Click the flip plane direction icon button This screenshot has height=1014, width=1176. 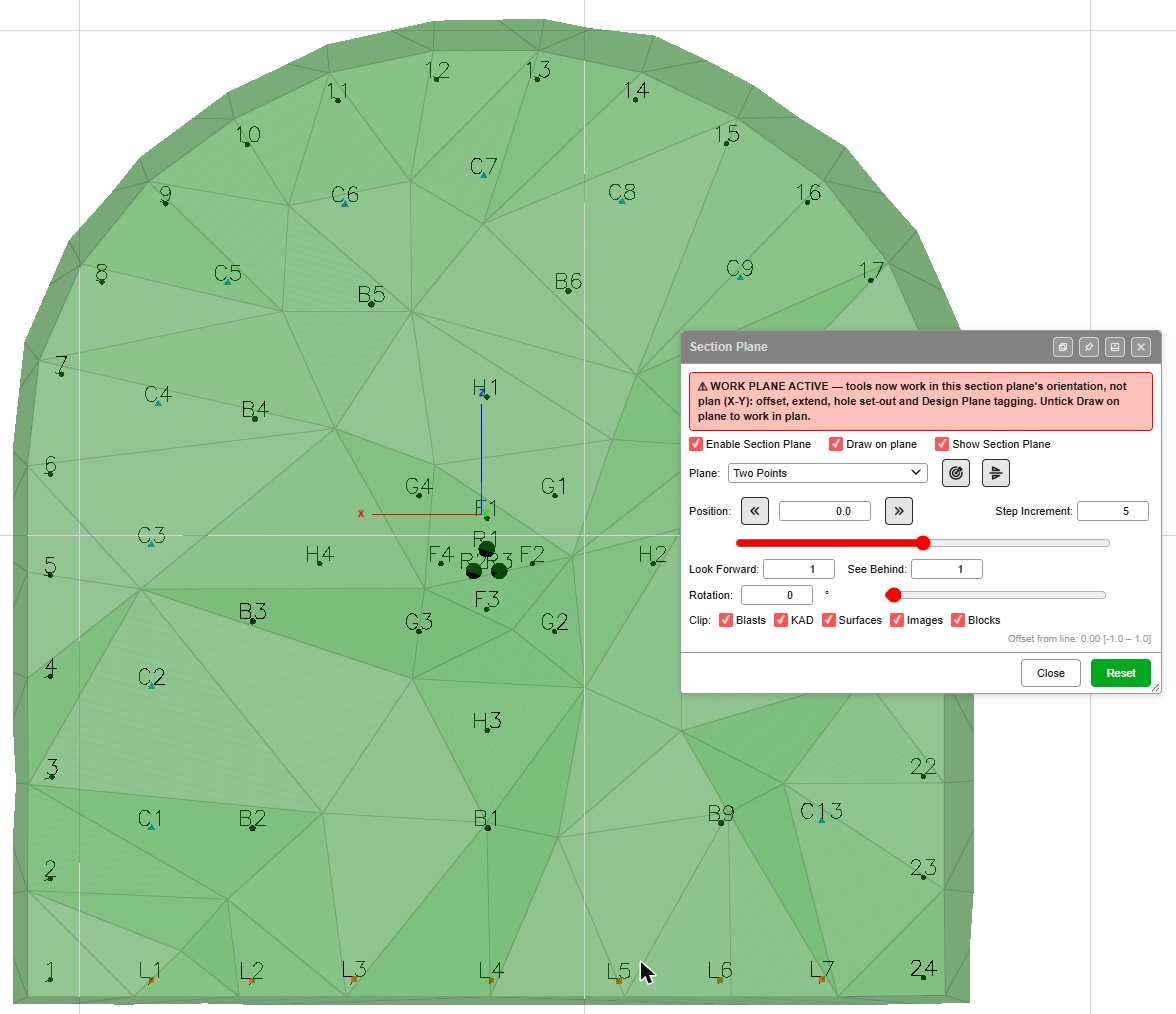coord(995,473)
